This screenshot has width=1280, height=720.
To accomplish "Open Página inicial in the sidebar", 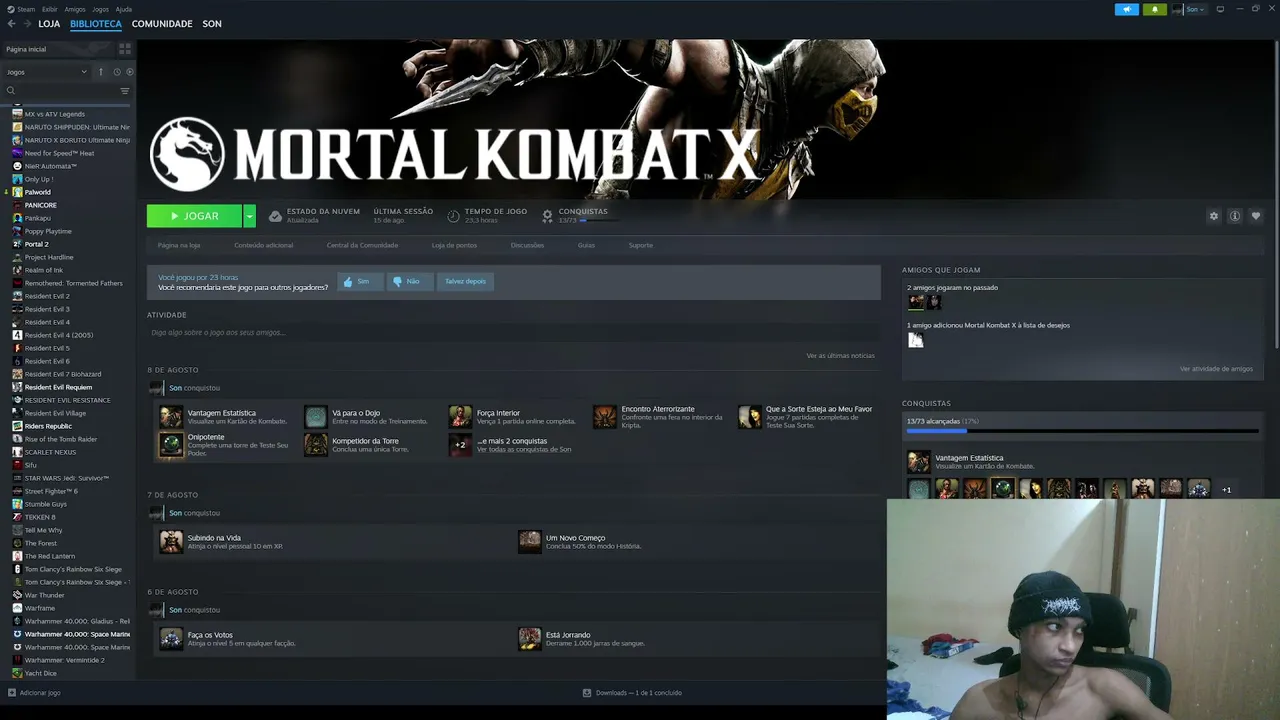I will click(26, 49).
